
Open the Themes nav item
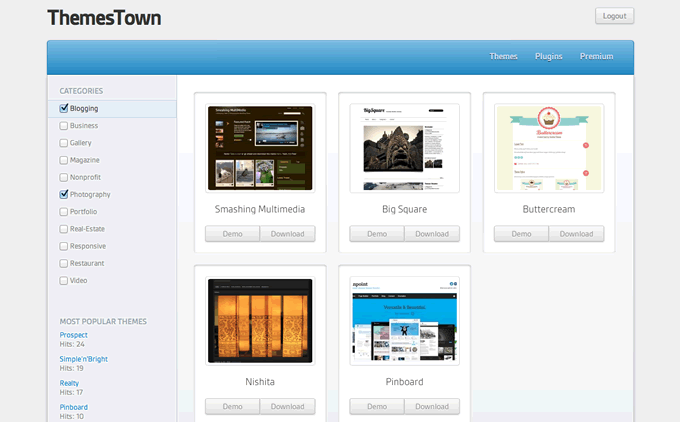[x=503, y=56]
